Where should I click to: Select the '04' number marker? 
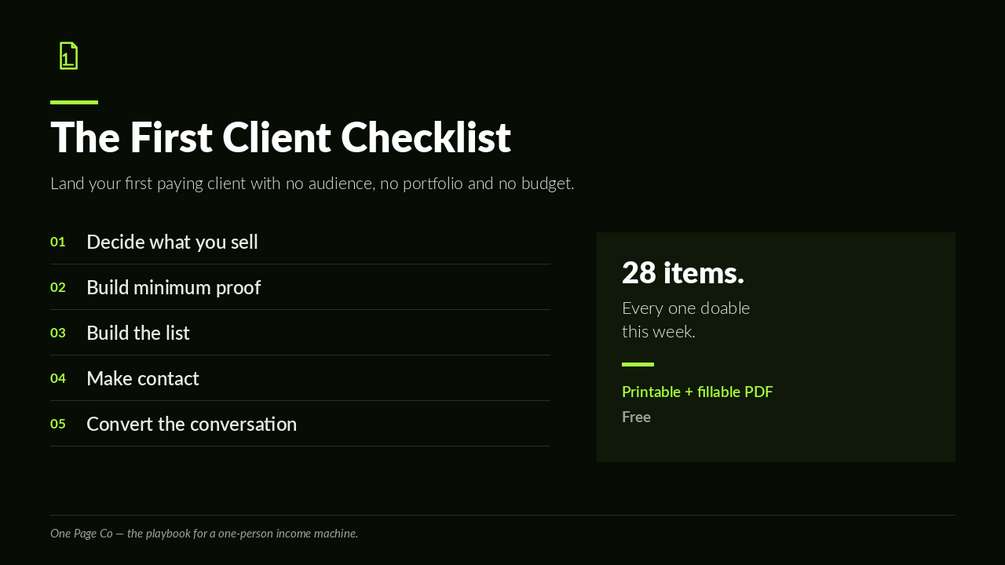[58, 379]
